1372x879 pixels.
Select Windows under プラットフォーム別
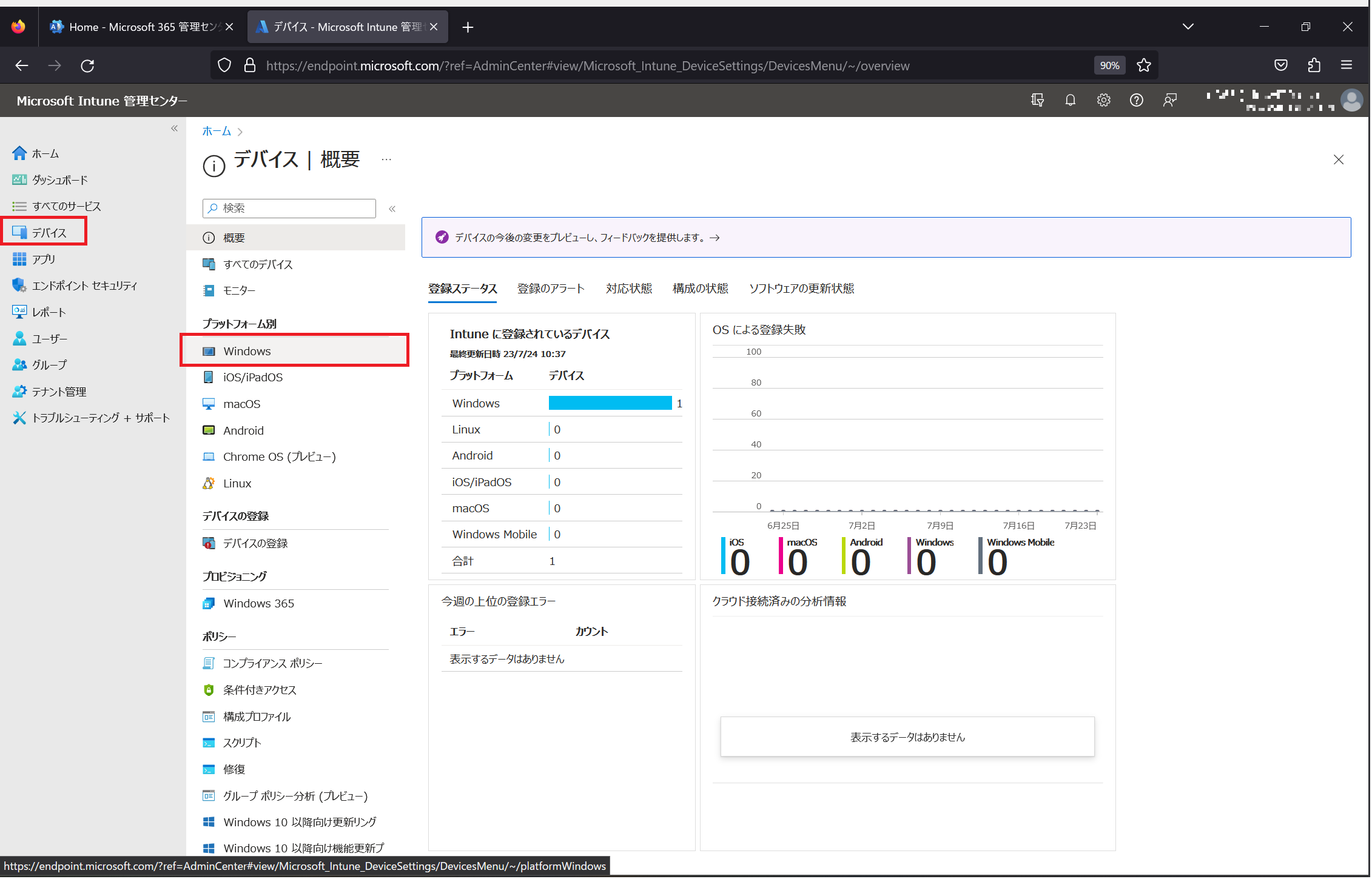(x=296, y=352)
